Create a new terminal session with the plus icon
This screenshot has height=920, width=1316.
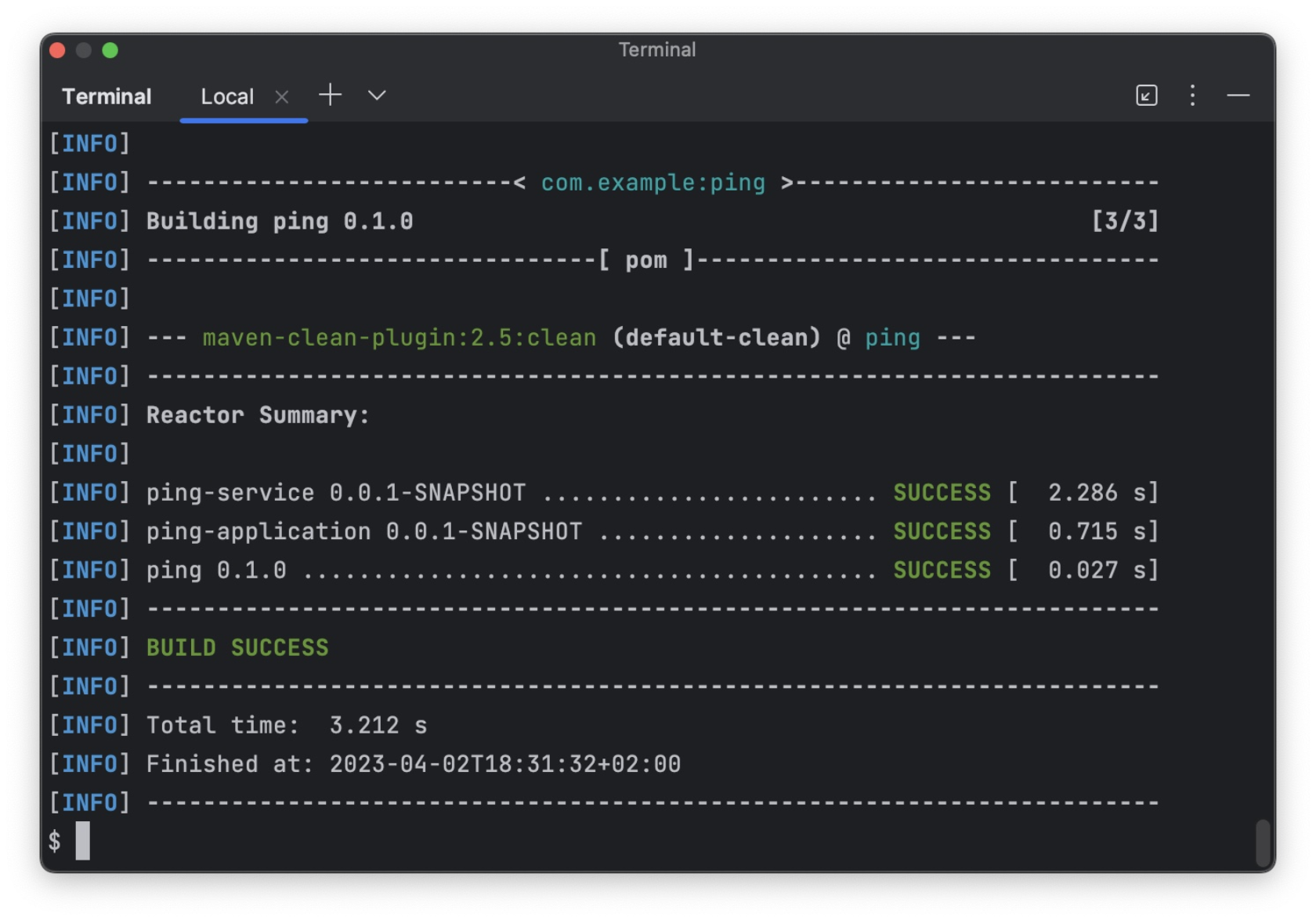click(x=330, y=95)
